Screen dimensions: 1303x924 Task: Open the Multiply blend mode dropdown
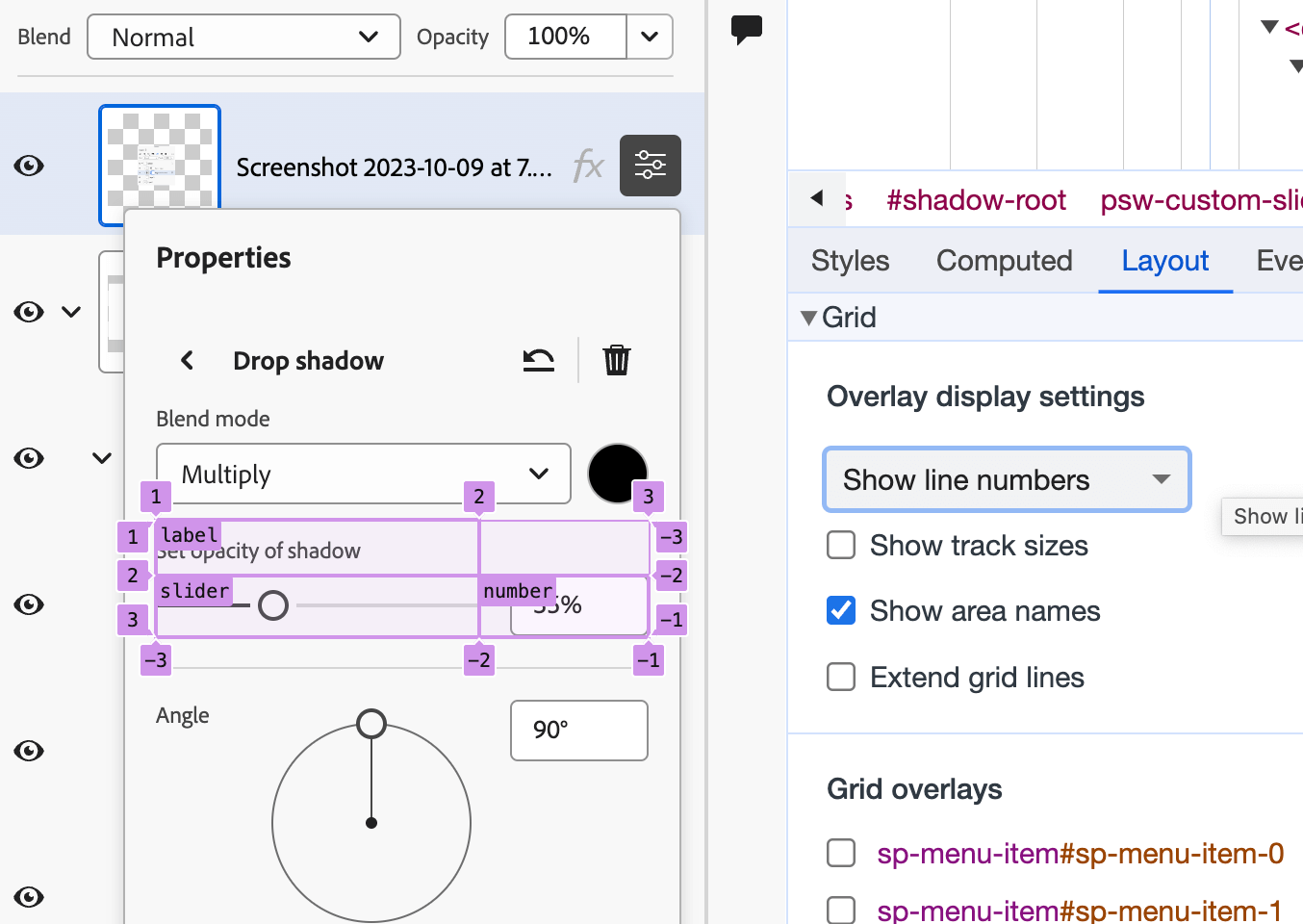[363, 474]
